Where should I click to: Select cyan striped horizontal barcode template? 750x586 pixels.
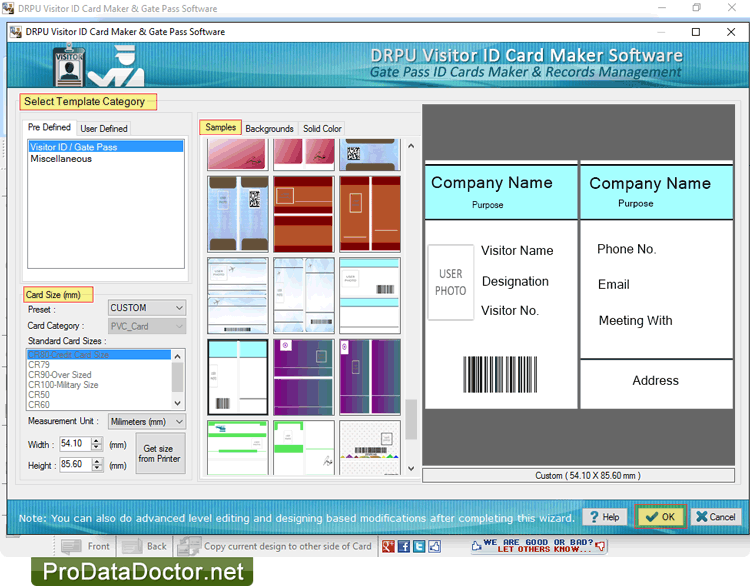coord(370,295)
